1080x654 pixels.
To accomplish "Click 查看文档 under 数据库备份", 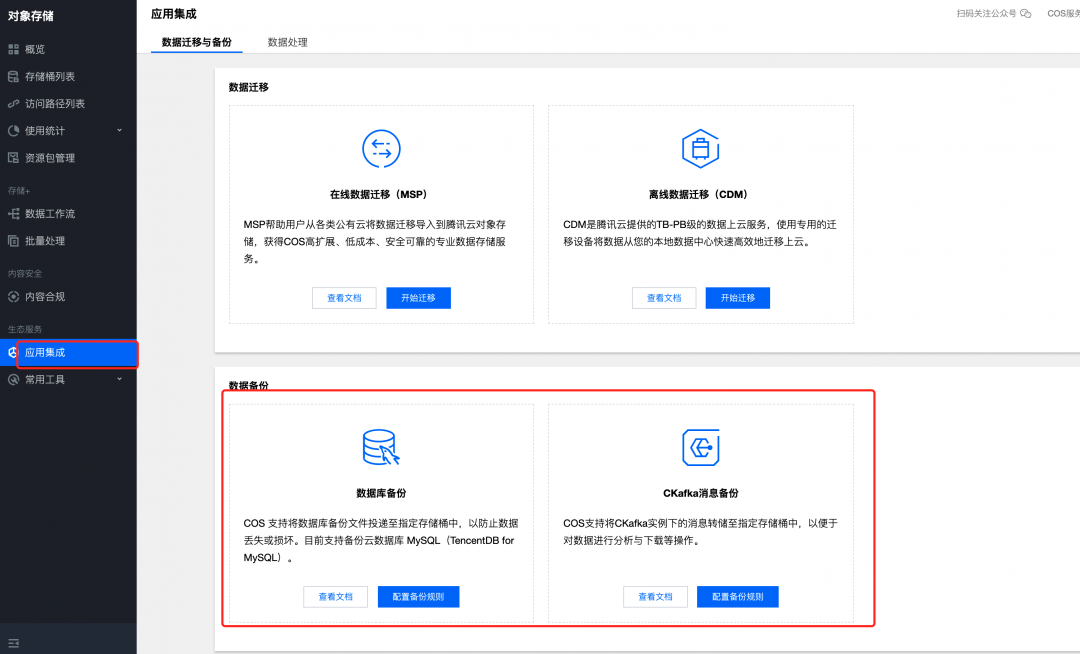I will tap(335, 597).
